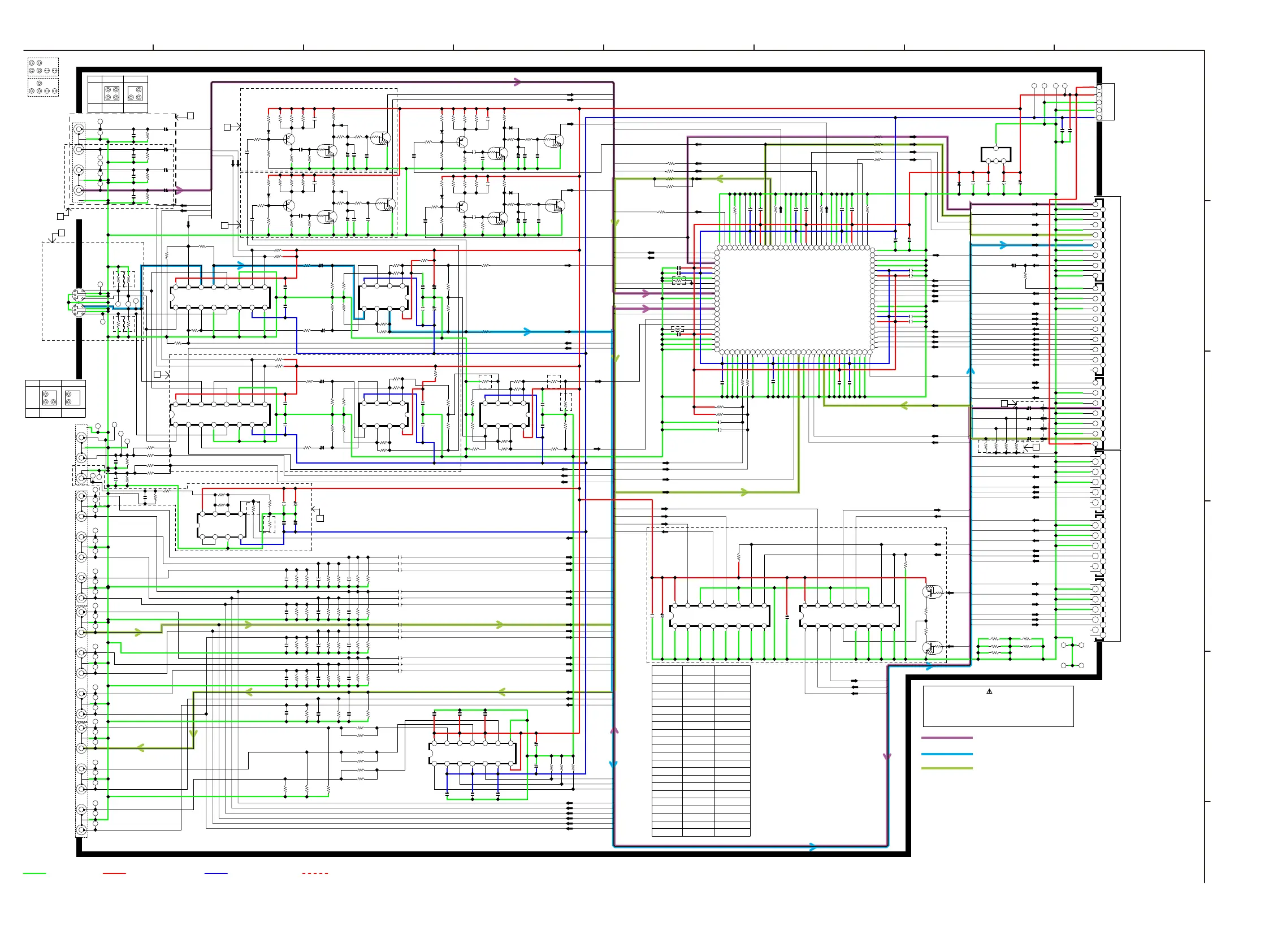Select the small IC in the lower left dashed box
Image resolution: width=1282 pixels, height=952 pixels.
point(221,525)
